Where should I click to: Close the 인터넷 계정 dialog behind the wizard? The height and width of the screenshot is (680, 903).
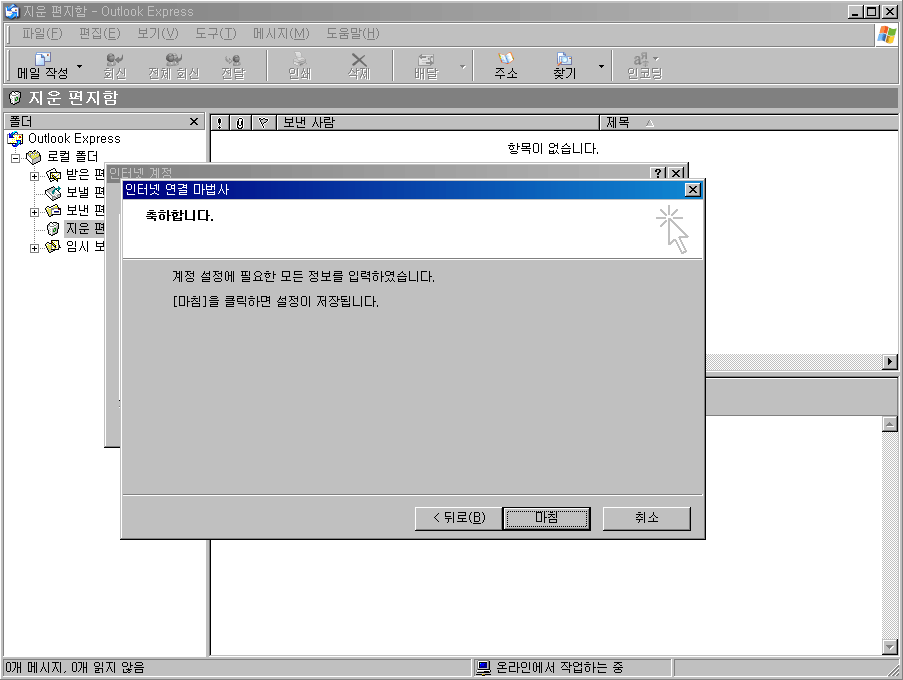pos(677,173)
